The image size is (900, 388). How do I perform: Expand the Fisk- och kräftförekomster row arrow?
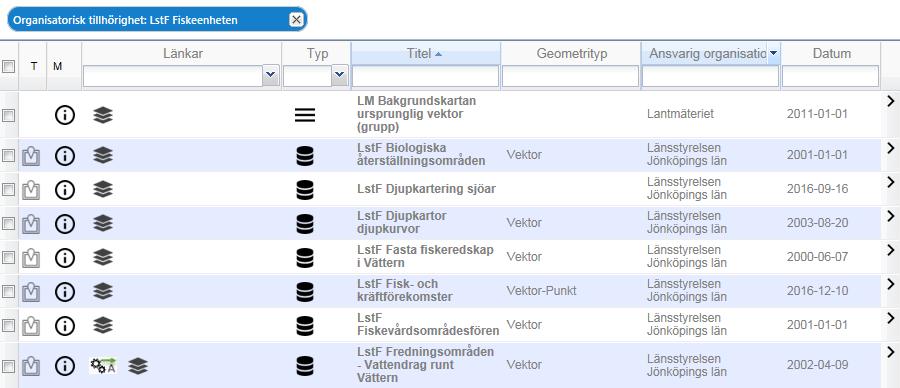(x=891, y=284)
